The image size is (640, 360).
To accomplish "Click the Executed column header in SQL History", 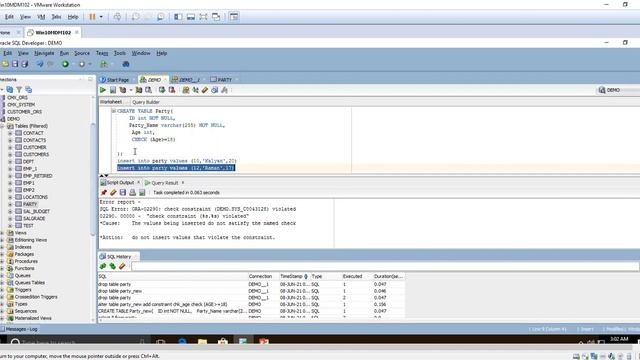I will (352, 276).
